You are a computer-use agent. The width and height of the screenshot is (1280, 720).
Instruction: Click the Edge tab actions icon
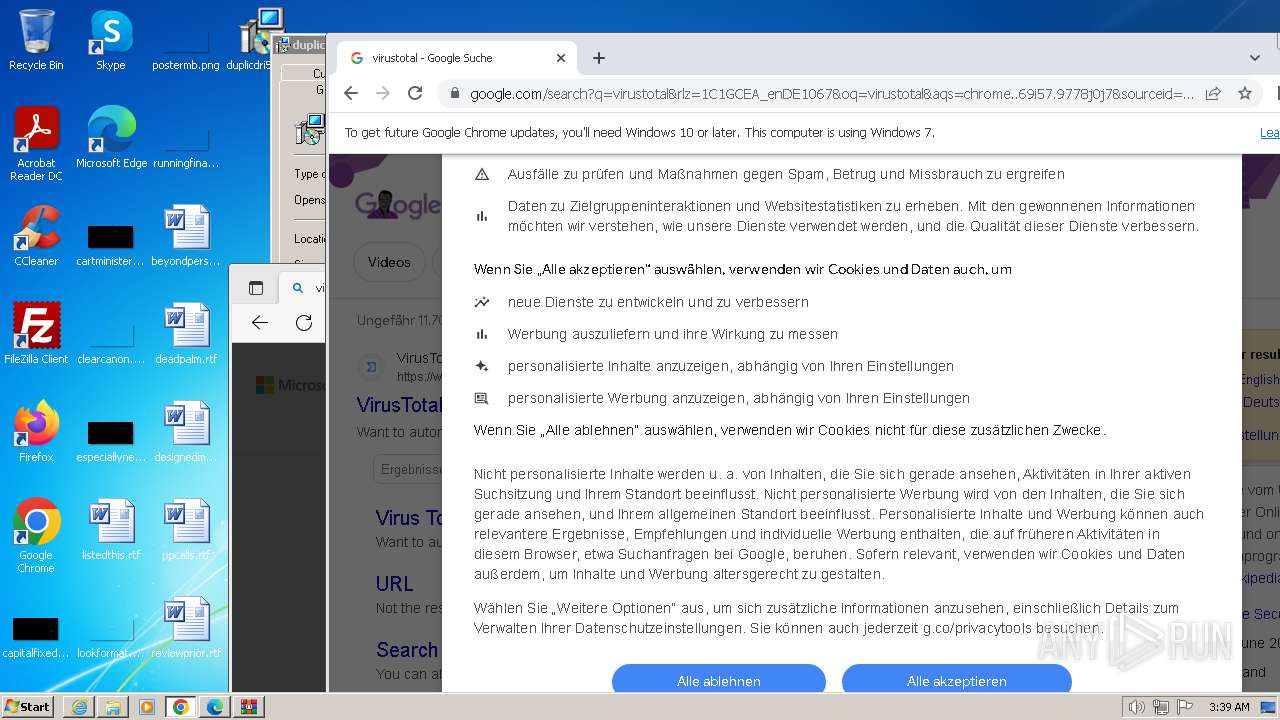(256, 288)
